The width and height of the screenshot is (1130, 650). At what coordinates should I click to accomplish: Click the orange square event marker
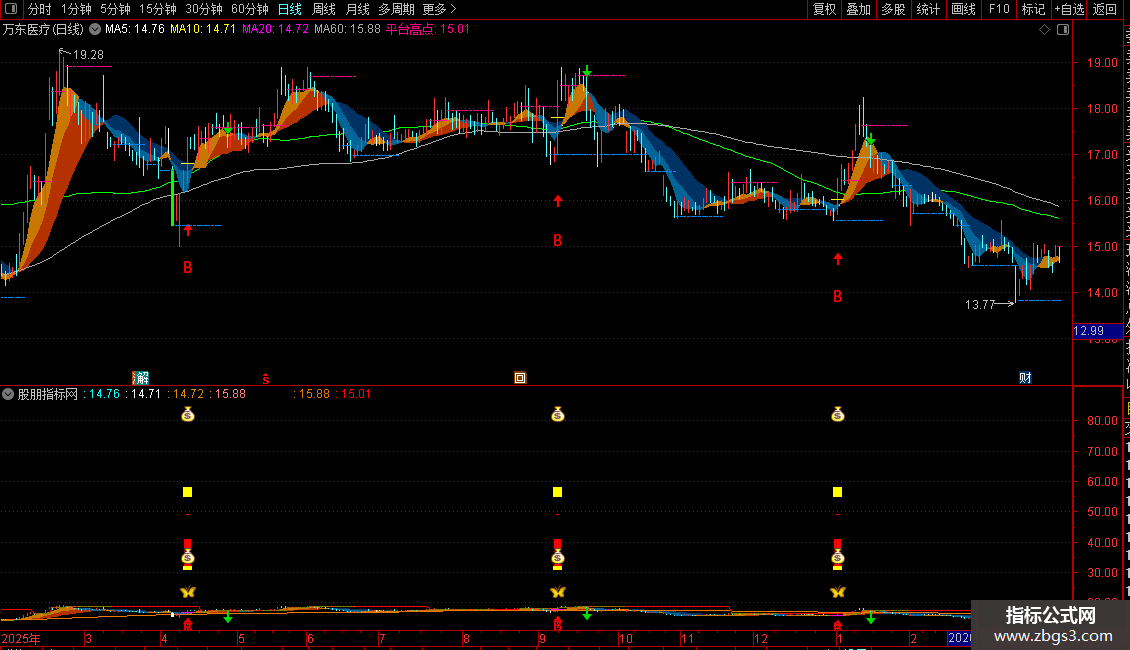(x=519, y=377)
